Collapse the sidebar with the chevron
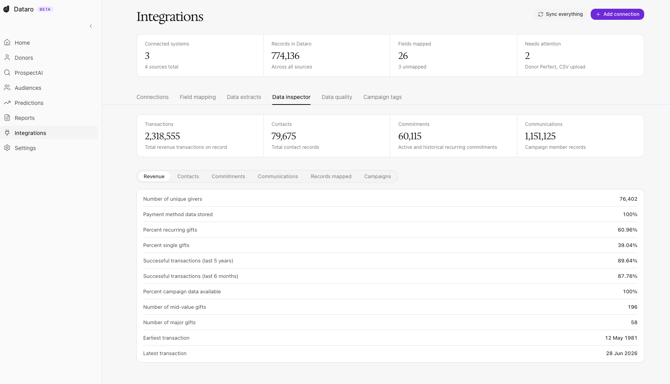 click(91, 26)
